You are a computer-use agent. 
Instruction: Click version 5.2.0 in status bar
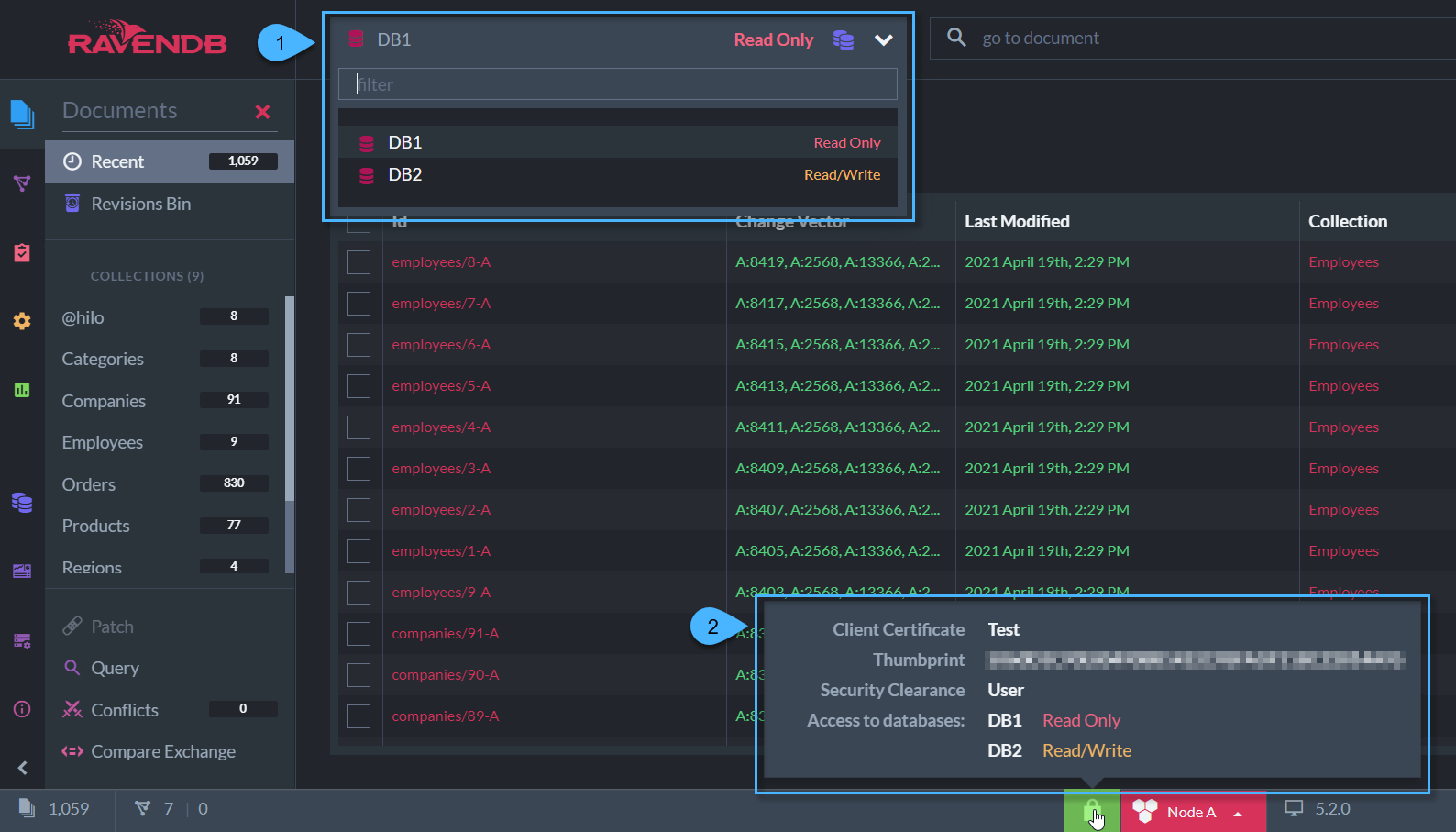pos(1332,808)
